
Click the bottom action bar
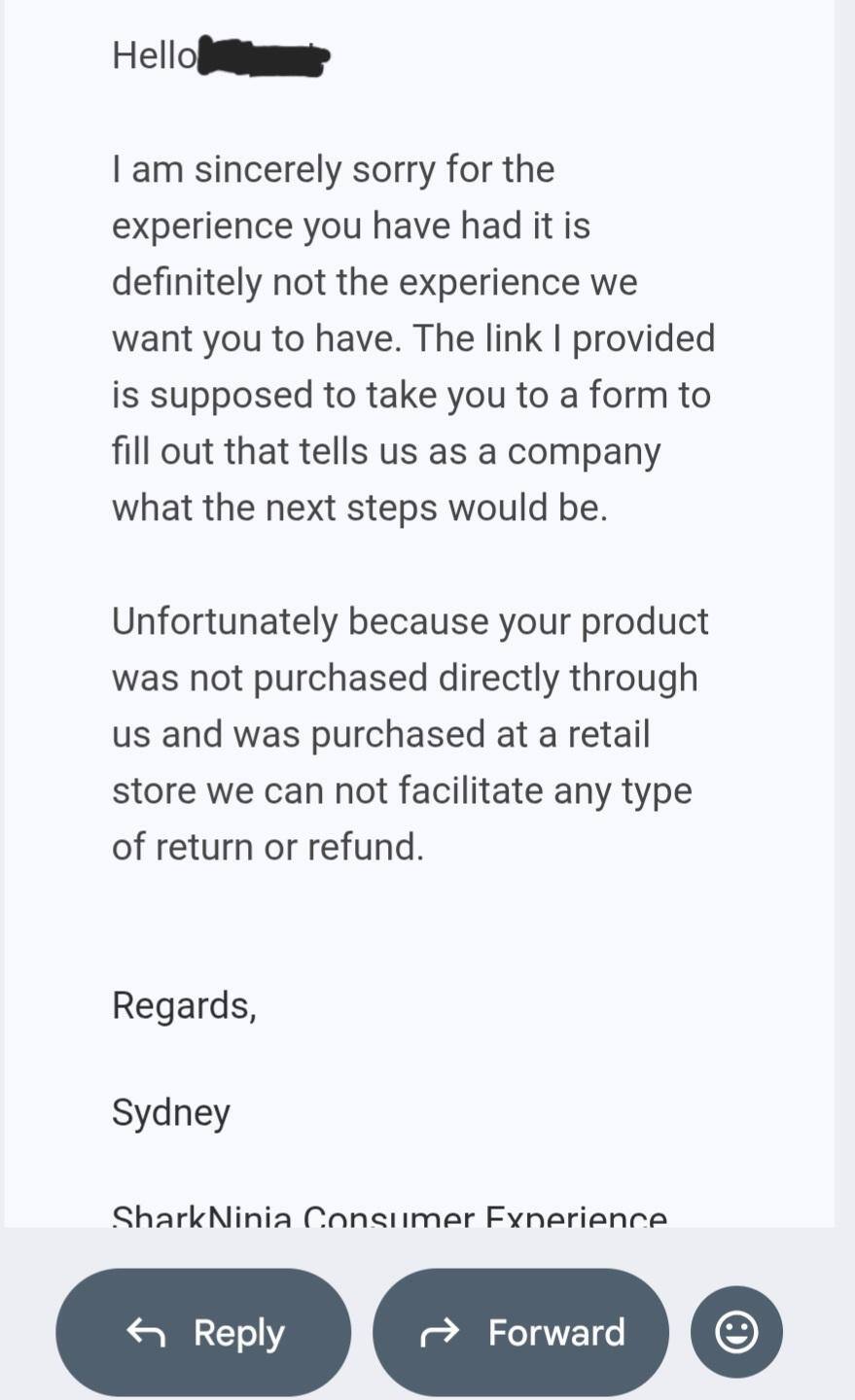click(x=428, y=1332)
